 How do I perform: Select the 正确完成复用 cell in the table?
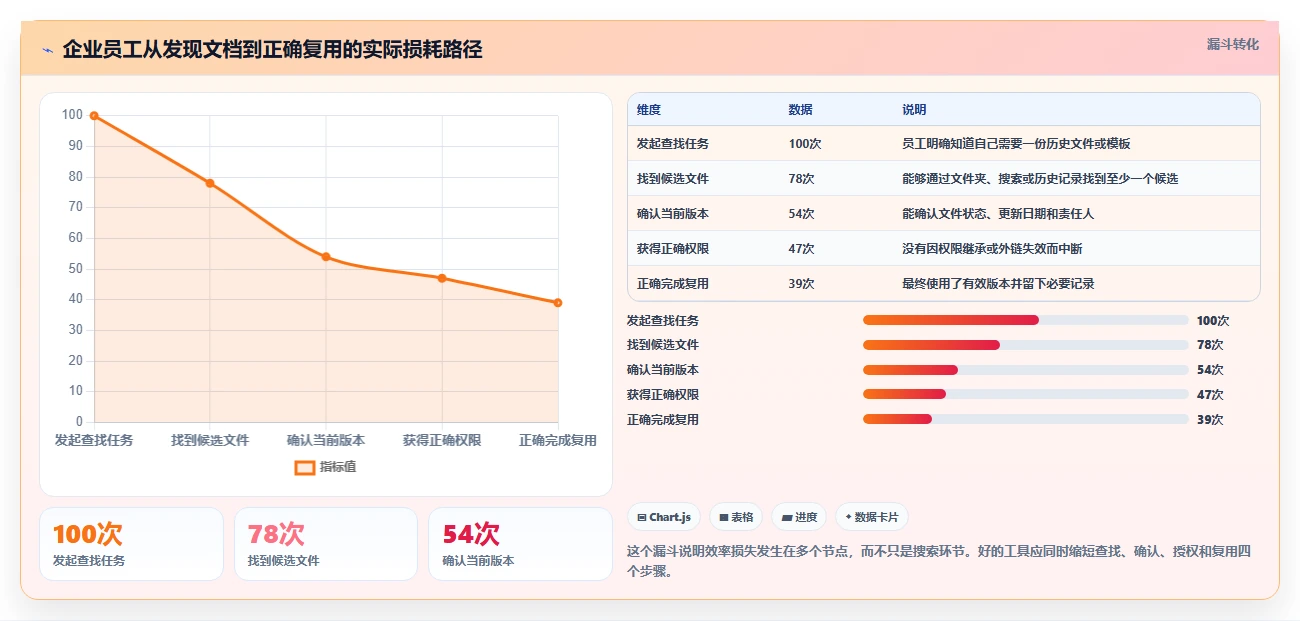pos(673,284)
